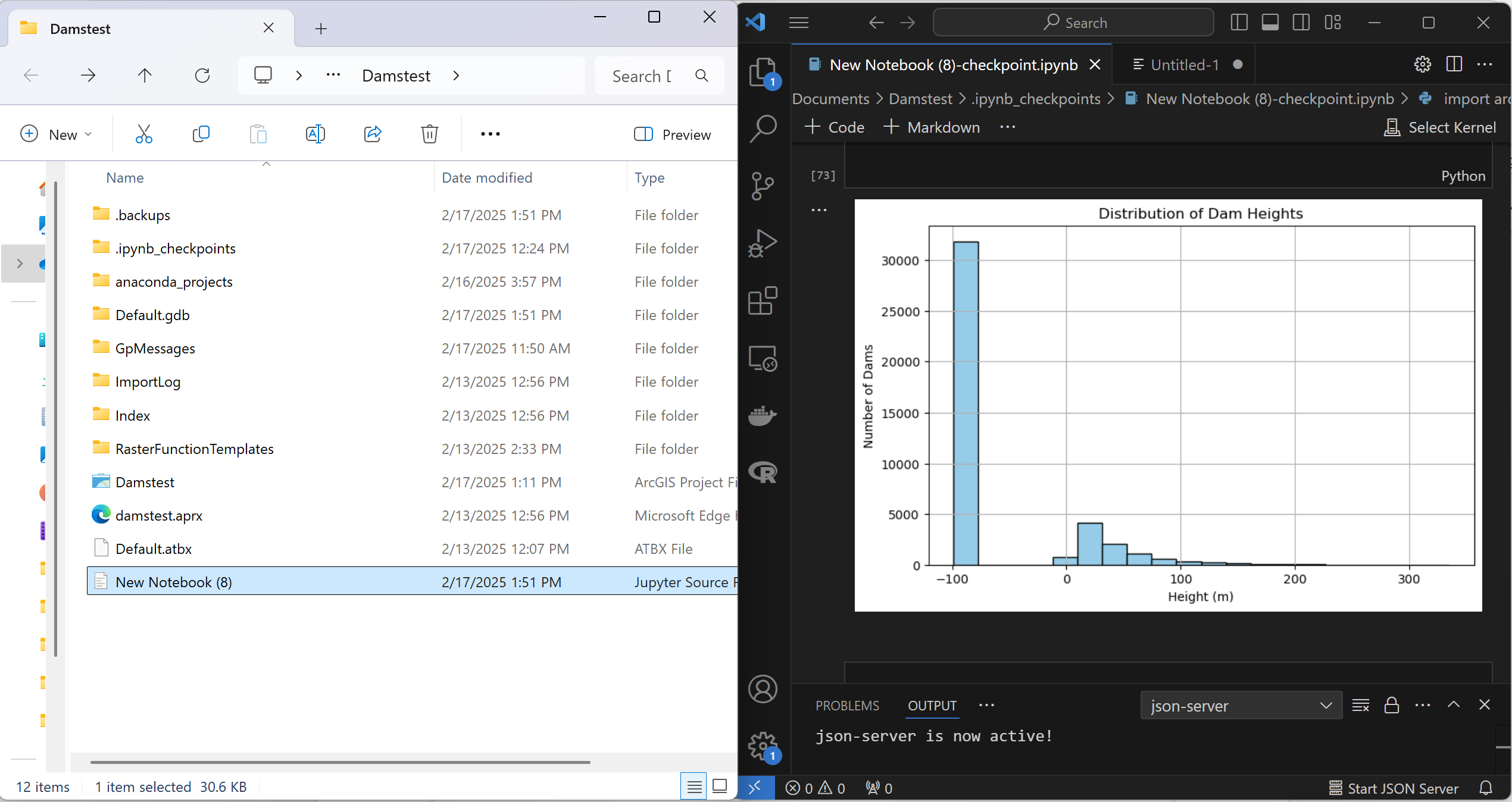
Task: Toggle the Preview pane in File Explorer
Action: pos(673,134)
